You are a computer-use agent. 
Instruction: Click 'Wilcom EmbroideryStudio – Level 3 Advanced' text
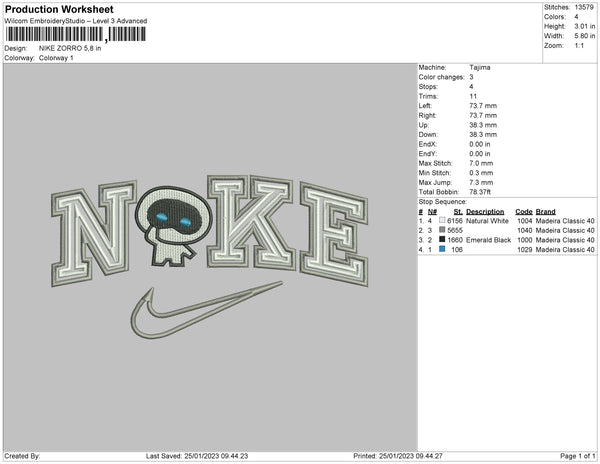pos(76,21)
